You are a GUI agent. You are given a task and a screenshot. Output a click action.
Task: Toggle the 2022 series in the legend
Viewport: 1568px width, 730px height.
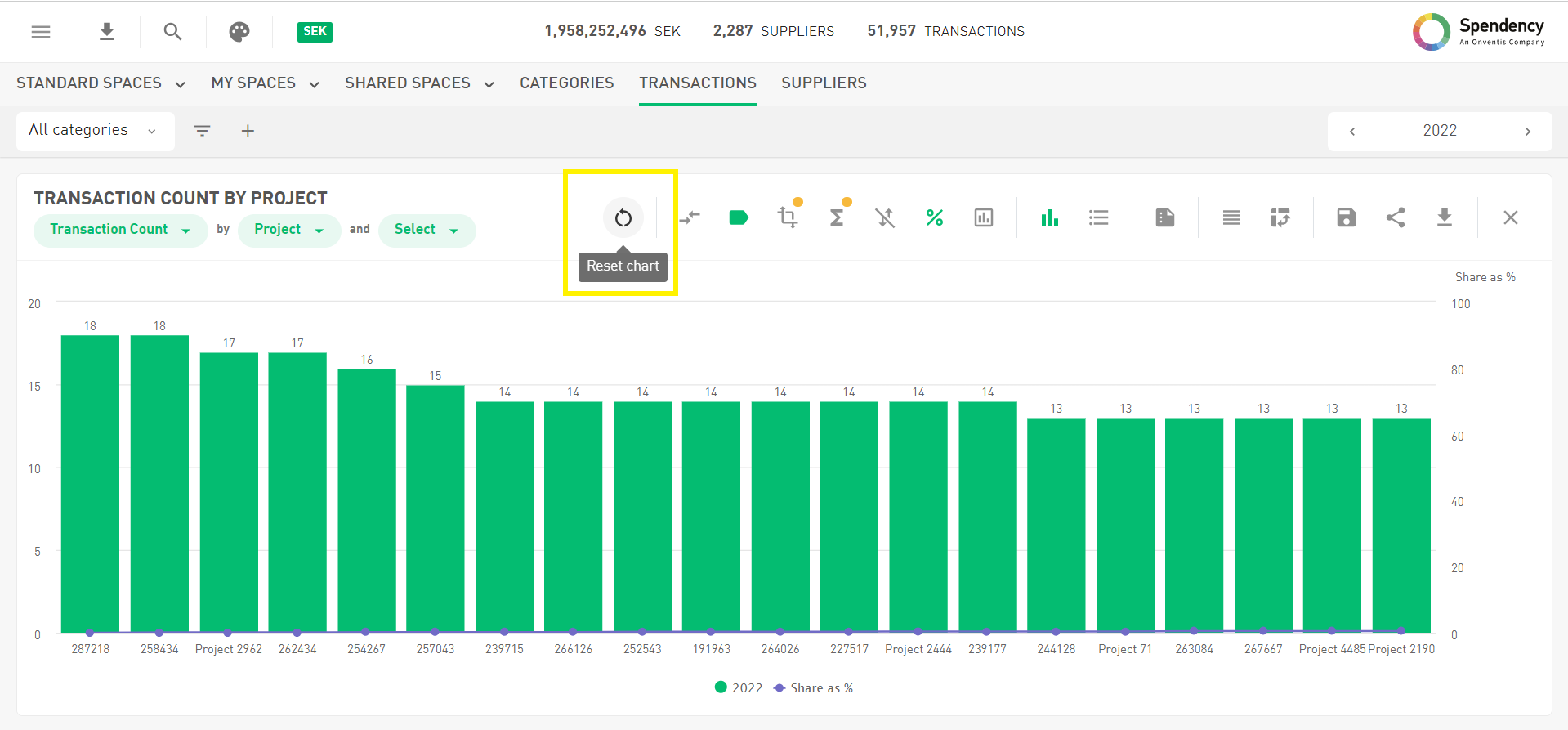pos(739,687)
